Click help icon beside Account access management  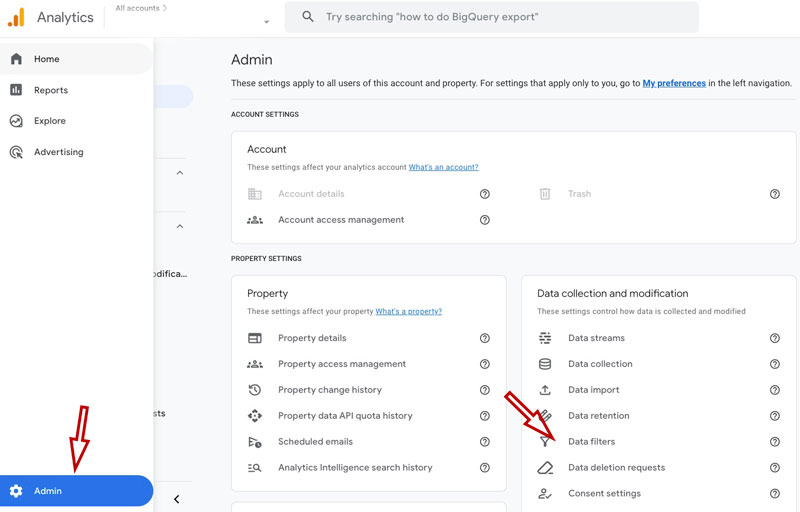[x=485, y=220]
